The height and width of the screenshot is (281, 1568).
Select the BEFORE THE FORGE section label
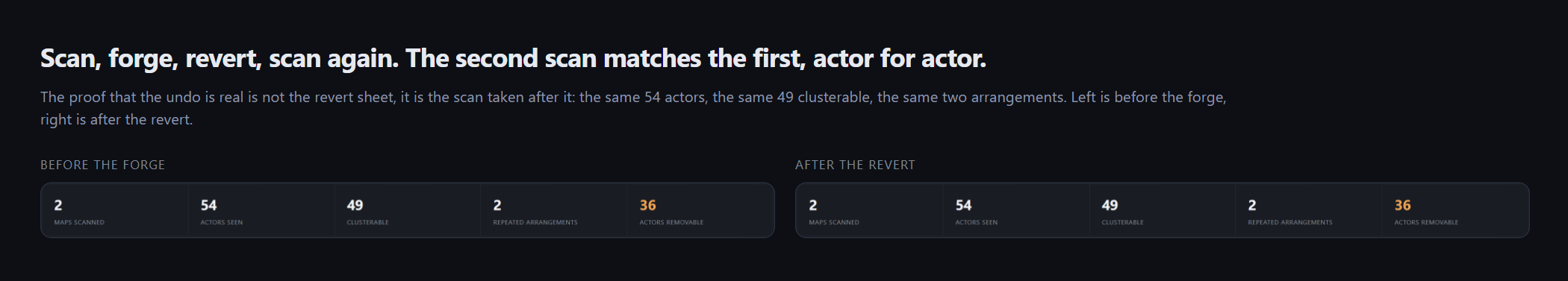(x=103, y=165)
